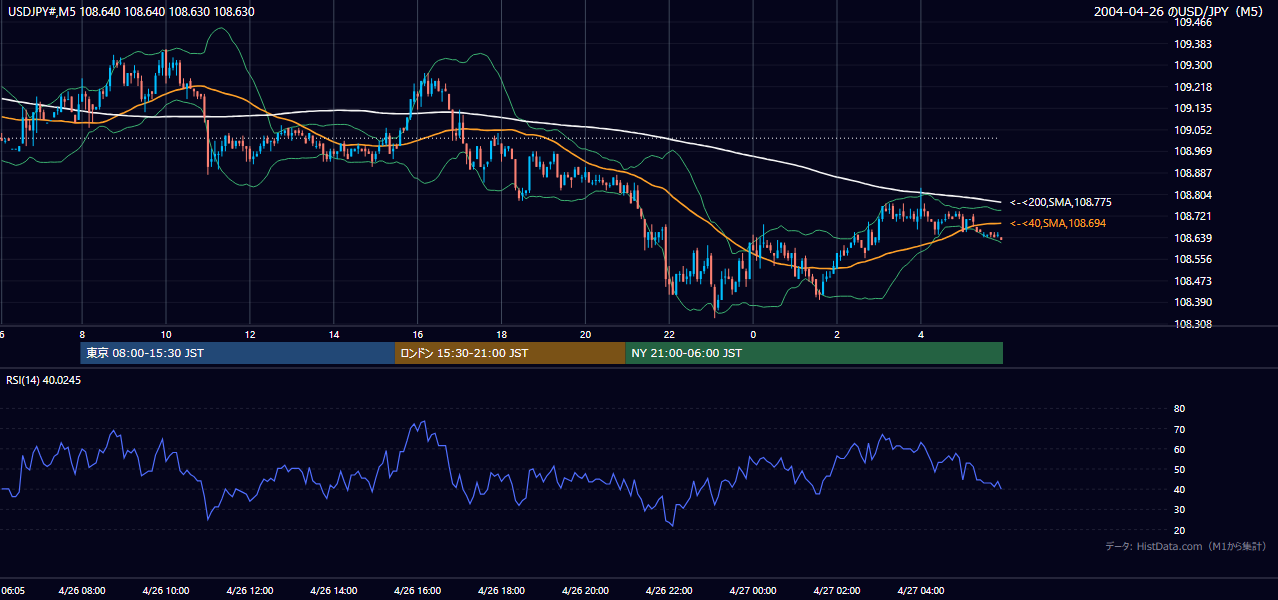Click price level 108.390 on the price axis
1278x600 pixels.
pos(1192,302)
